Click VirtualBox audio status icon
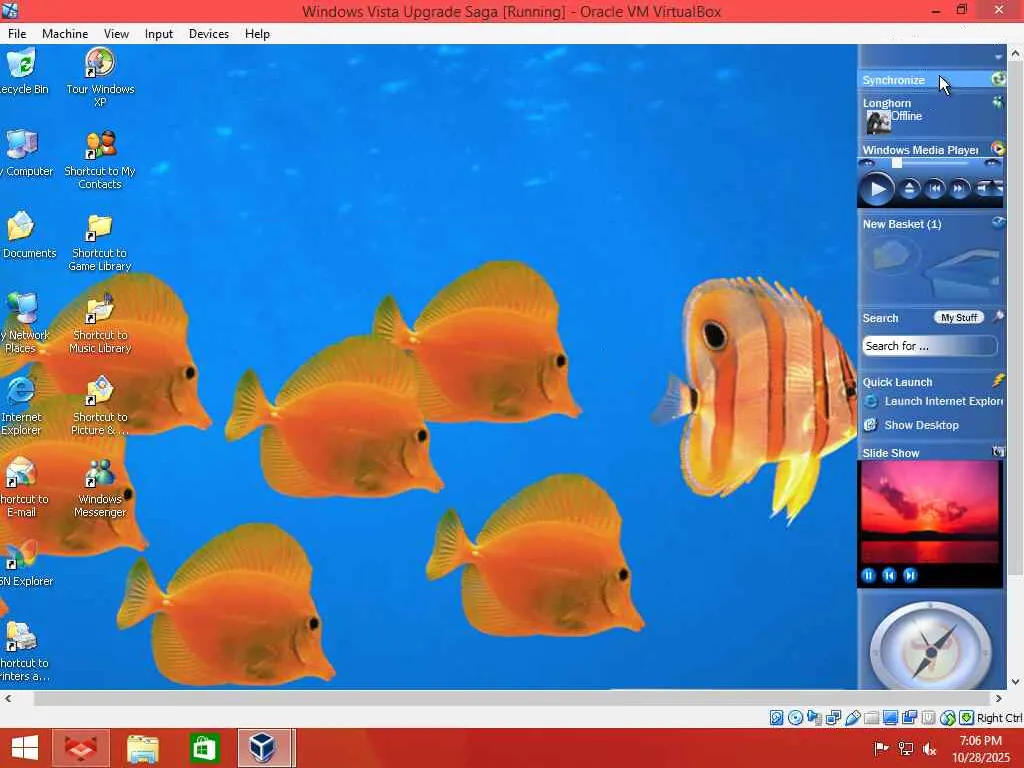Image resolution: width=1024 pixels, height=768 pixels. [814, 718]
